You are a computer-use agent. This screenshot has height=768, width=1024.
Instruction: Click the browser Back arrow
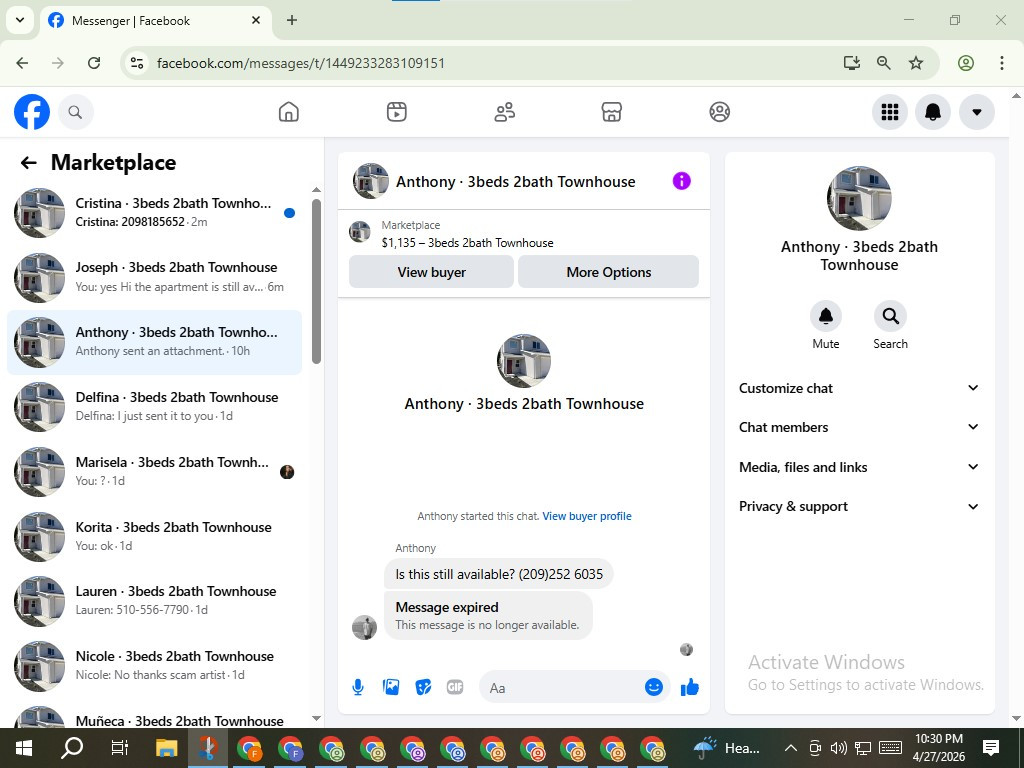click(22, 63)
